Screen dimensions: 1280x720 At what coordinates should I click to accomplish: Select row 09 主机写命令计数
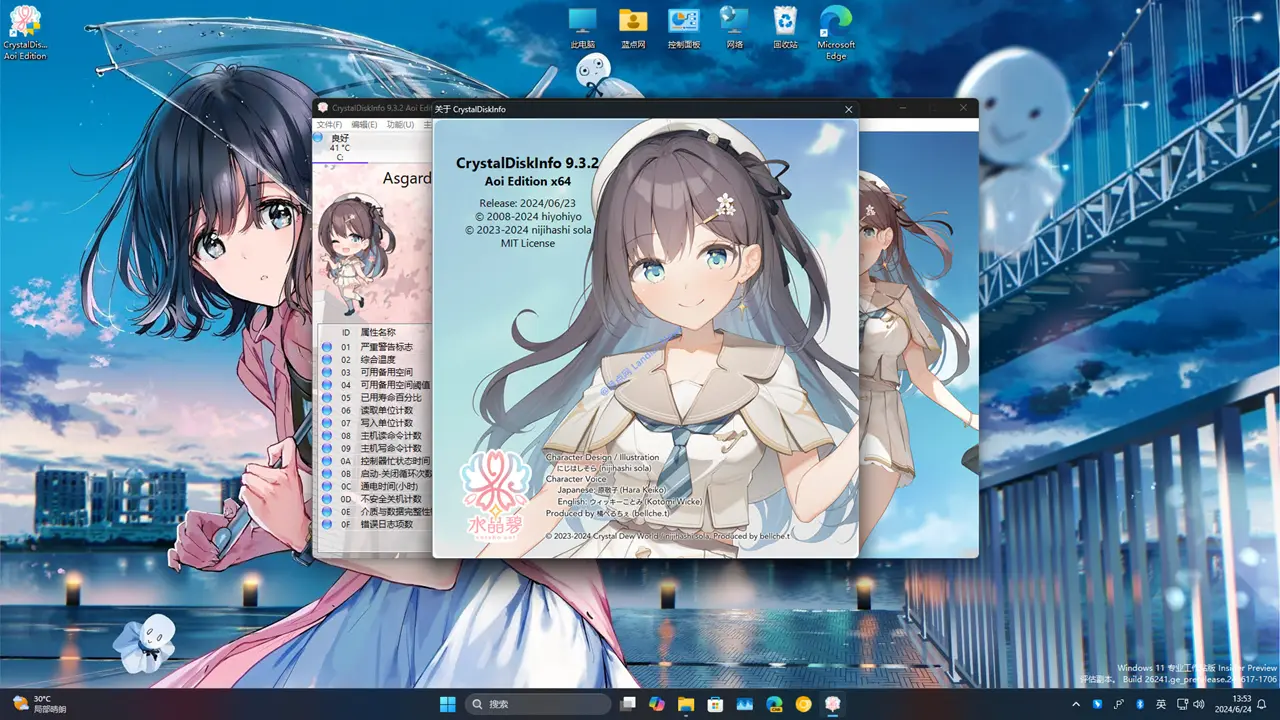(x=375, y=448)
